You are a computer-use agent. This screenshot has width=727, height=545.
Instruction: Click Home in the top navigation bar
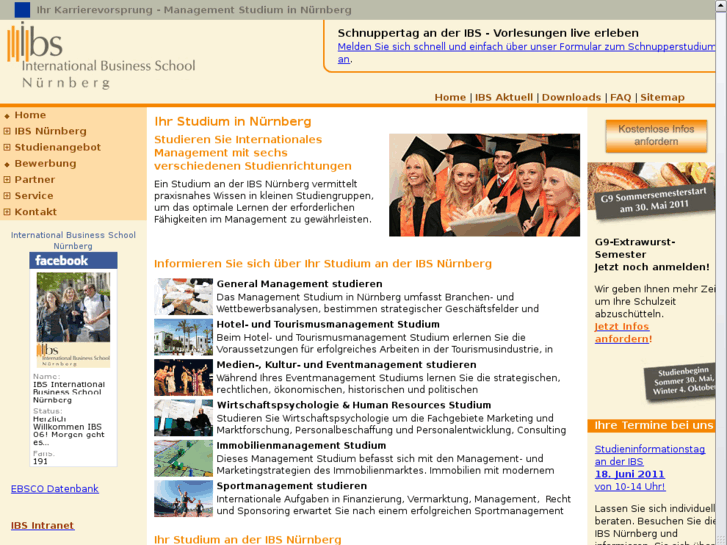450,97
